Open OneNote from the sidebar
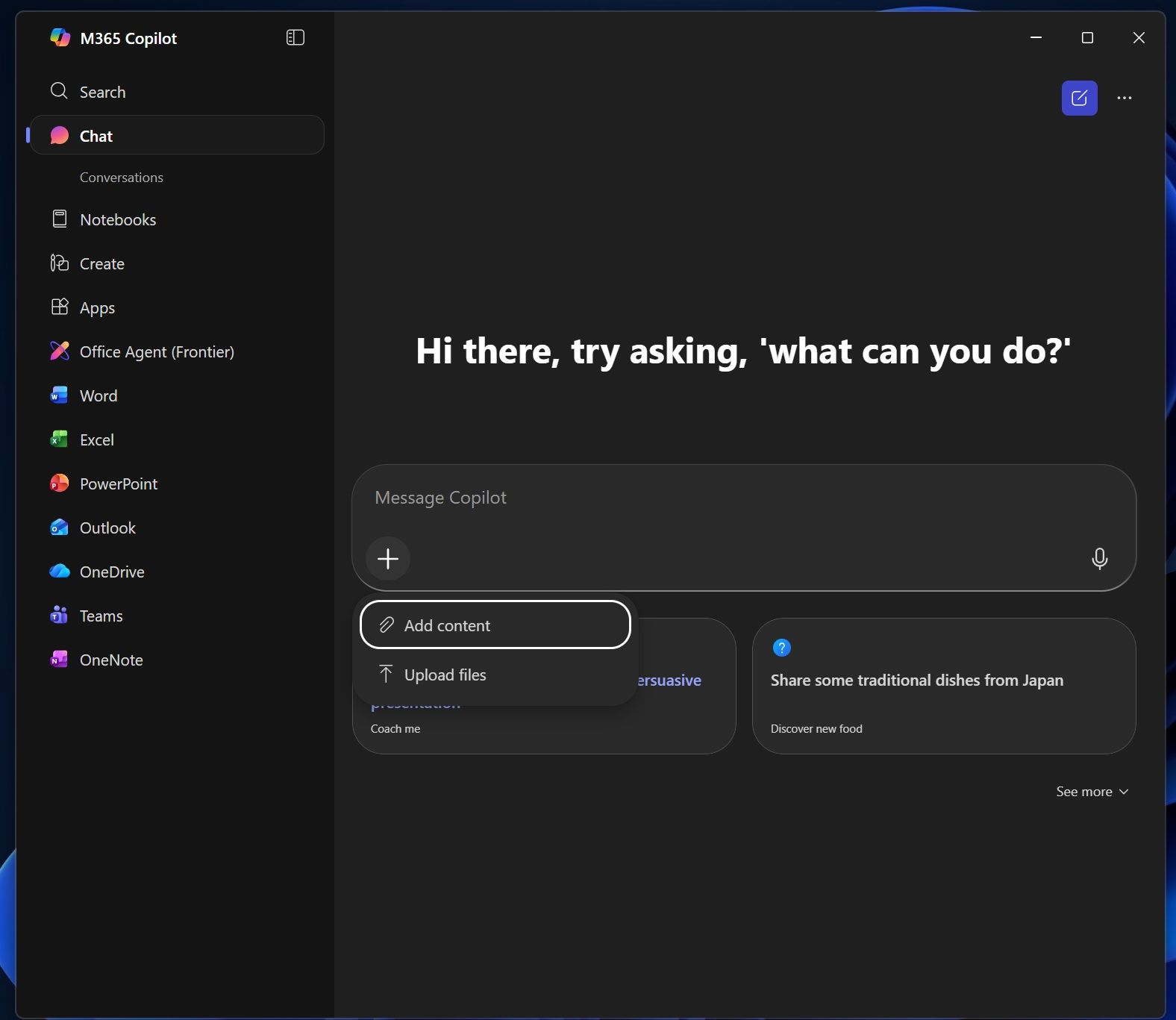This screenshot has width=1176, height=1020. point(111,660)
